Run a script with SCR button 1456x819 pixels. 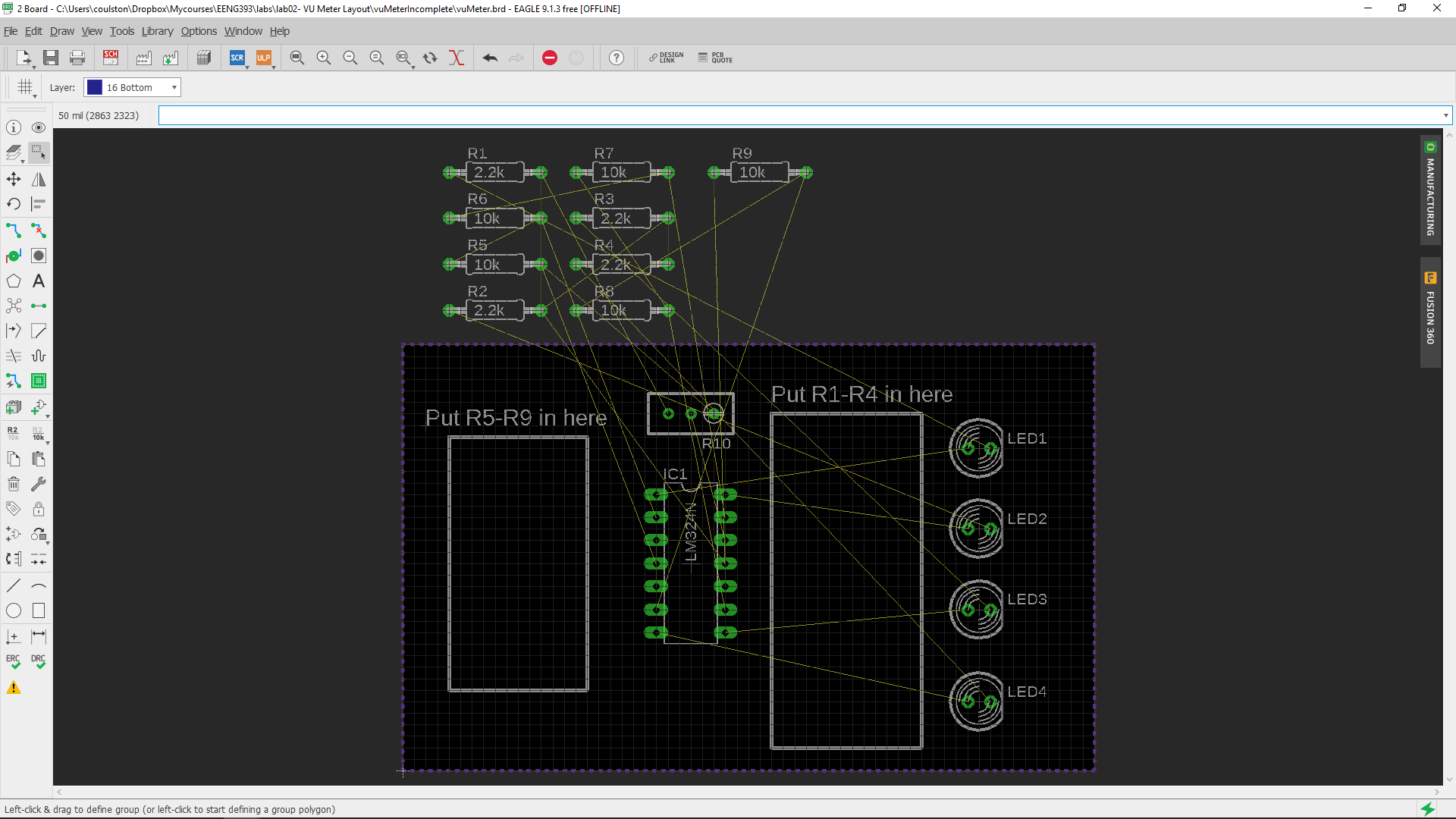click(237, 58)
